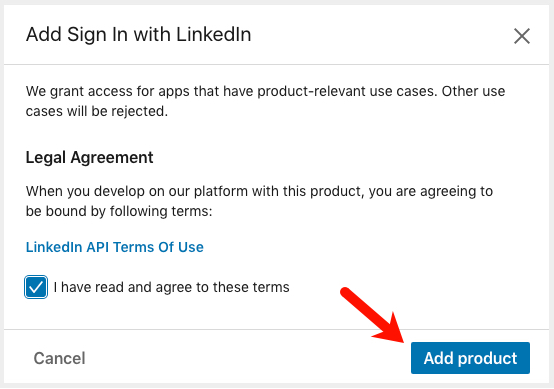Image resolution: width=554 pixels, height=389 pixels.
Task: Click the 'I have read and agree' label
Action: pyautogui.click(x=171, y=287)
